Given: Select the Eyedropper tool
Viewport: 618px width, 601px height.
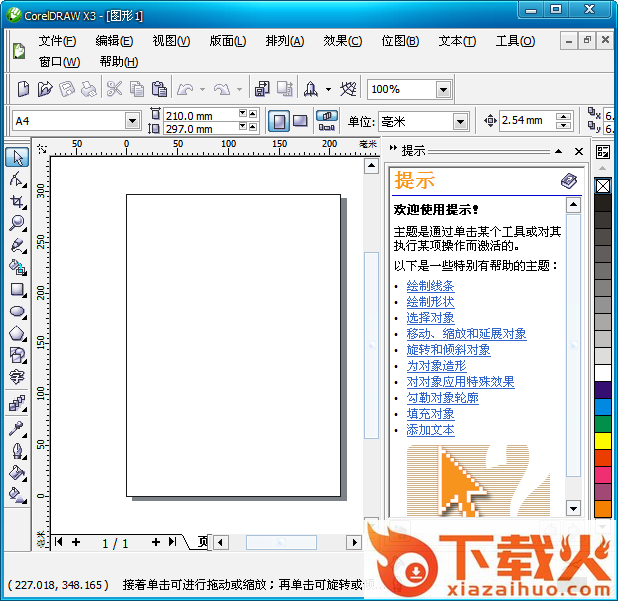Looking at the screenshot, I should [17, 429].
